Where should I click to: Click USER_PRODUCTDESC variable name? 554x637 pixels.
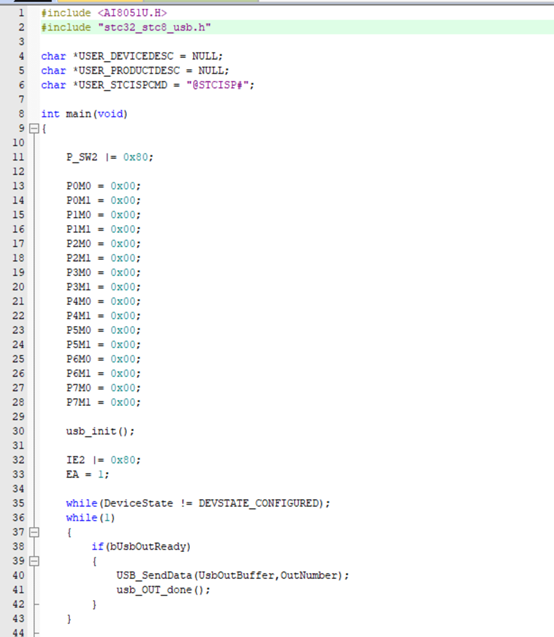coord(129,71)
